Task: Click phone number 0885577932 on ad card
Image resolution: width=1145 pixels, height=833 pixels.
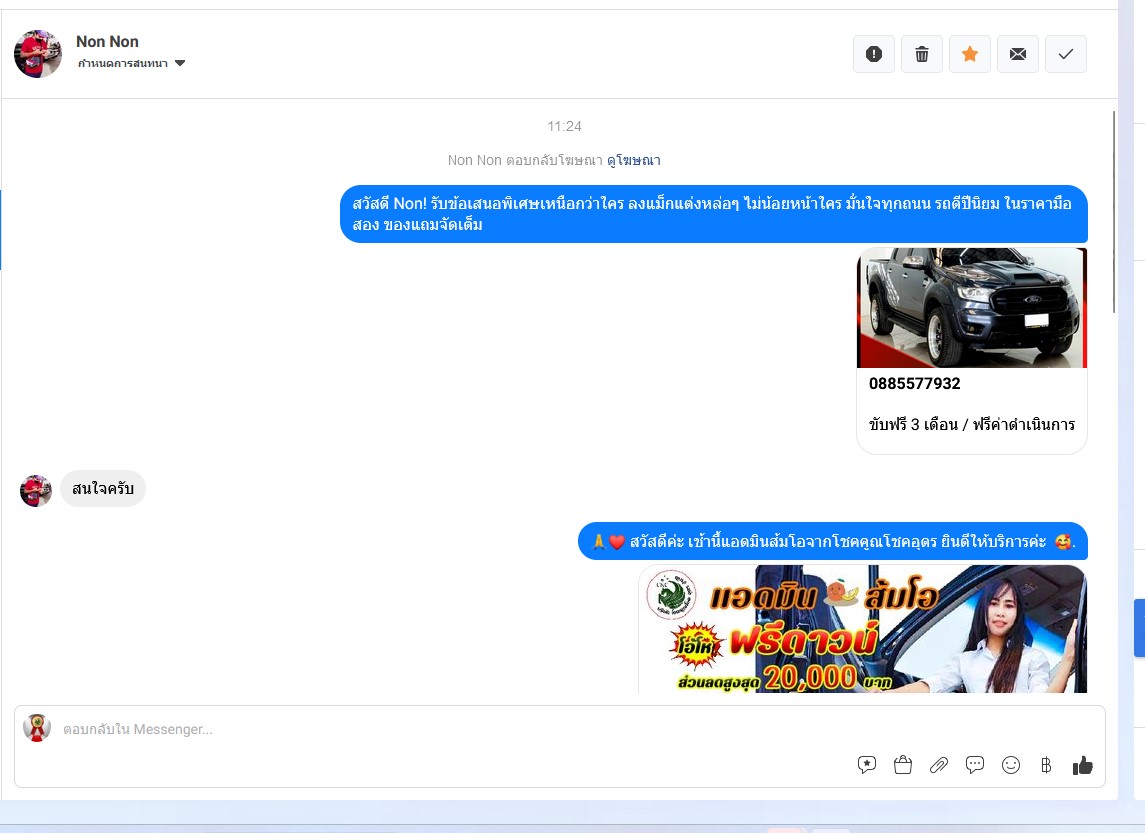Action: pos(914,383)
